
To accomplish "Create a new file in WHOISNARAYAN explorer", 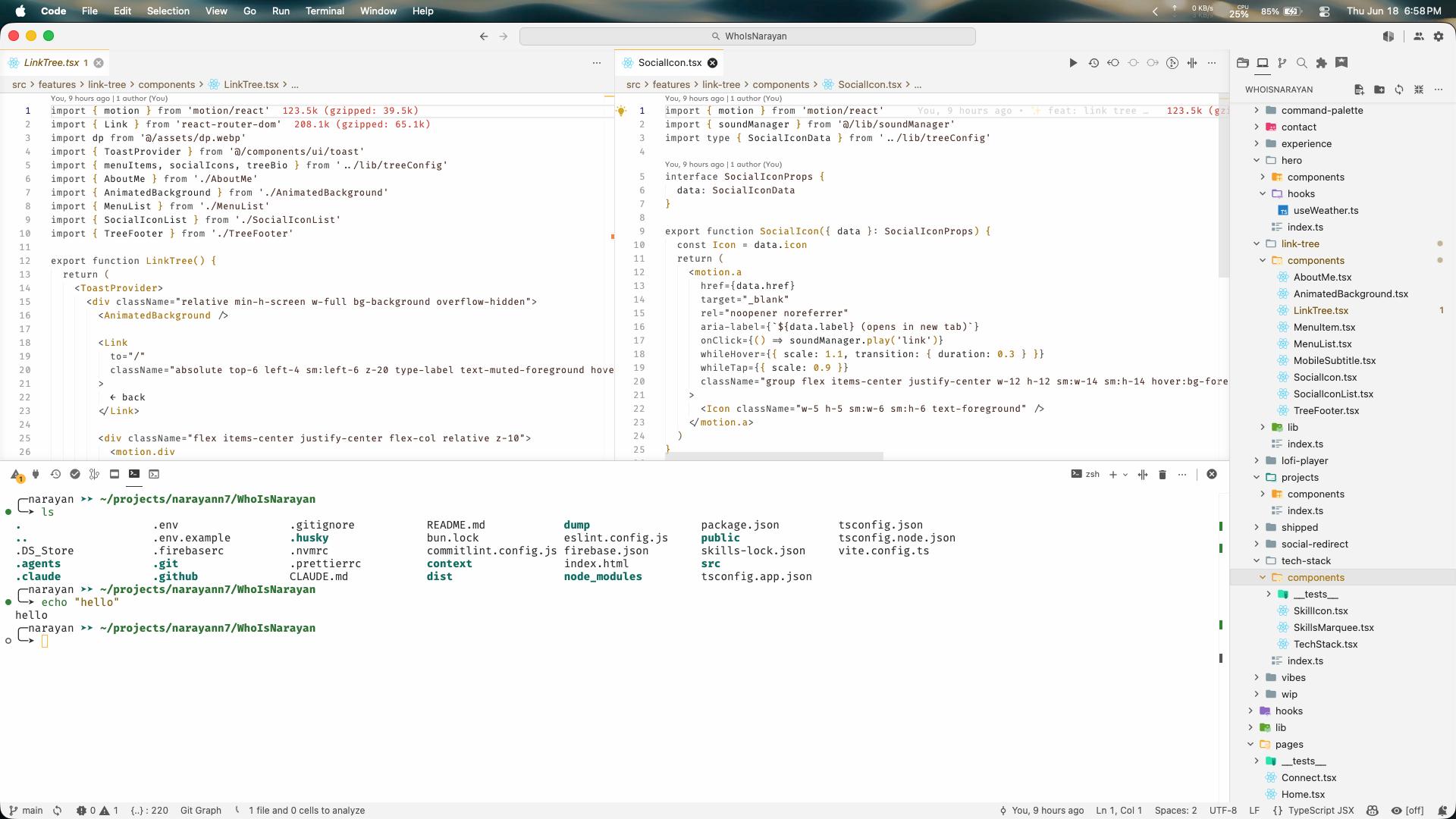I will coord(1359,89).
